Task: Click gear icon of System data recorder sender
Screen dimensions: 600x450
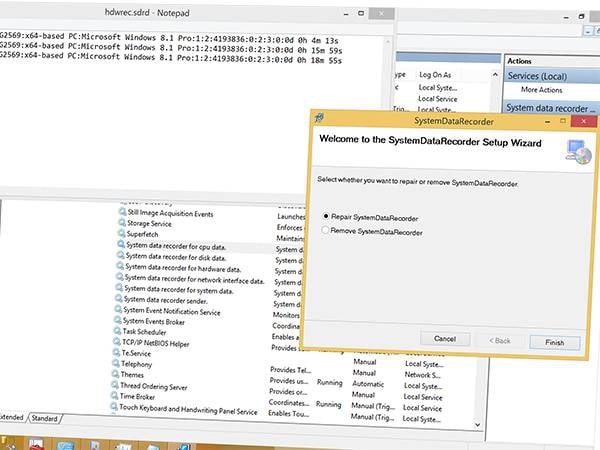Action: point(119,298)
